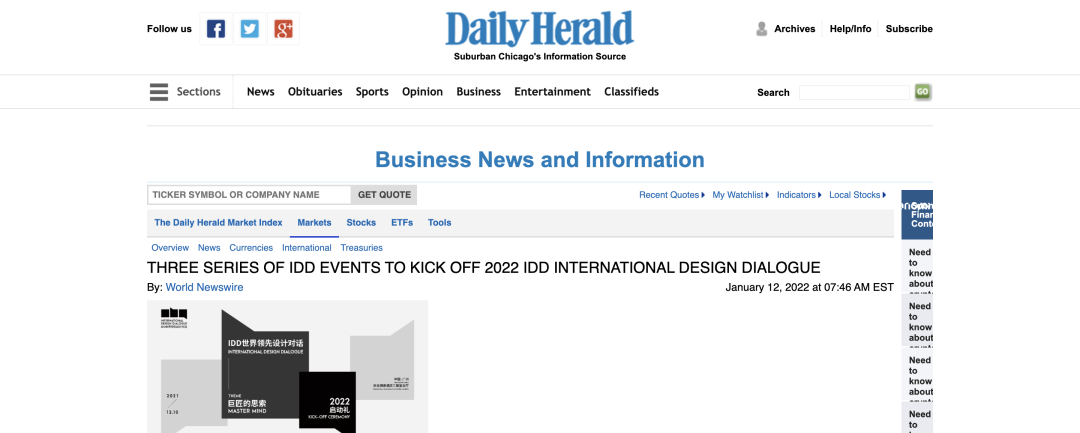Focus the site search input field
This screenshot has width=1080, height=433.
(854, 92)
